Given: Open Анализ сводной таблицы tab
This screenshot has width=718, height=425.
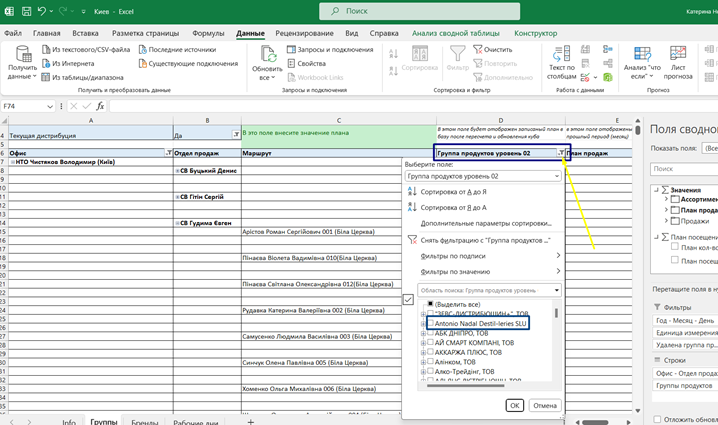Looking at the screenshot, I should tap(456, 33).
